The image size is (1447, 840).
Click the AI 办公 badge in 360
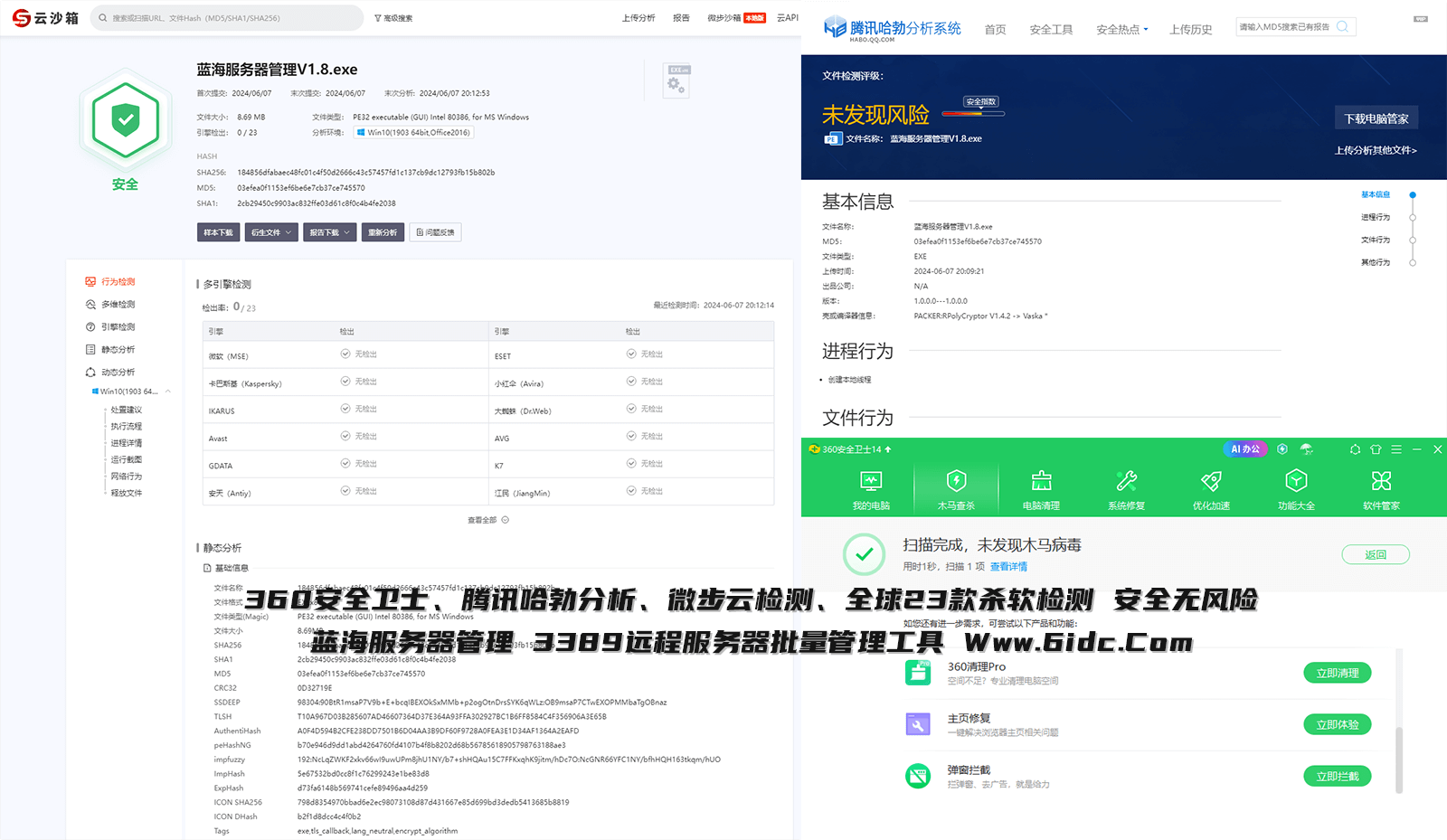[1245, 448]
